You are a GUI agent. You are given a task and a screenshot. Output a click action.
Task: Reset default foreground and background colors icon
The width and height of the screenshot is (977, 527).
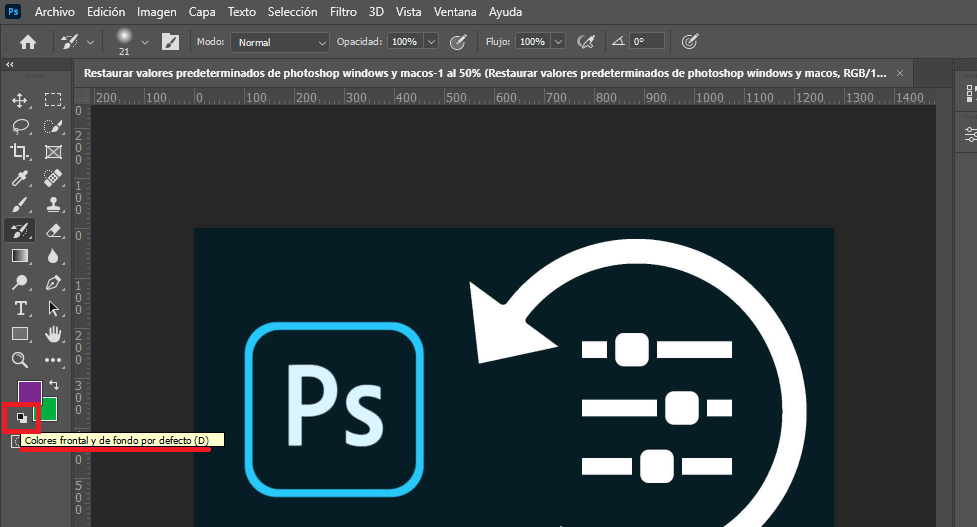(x=21, y=418)
